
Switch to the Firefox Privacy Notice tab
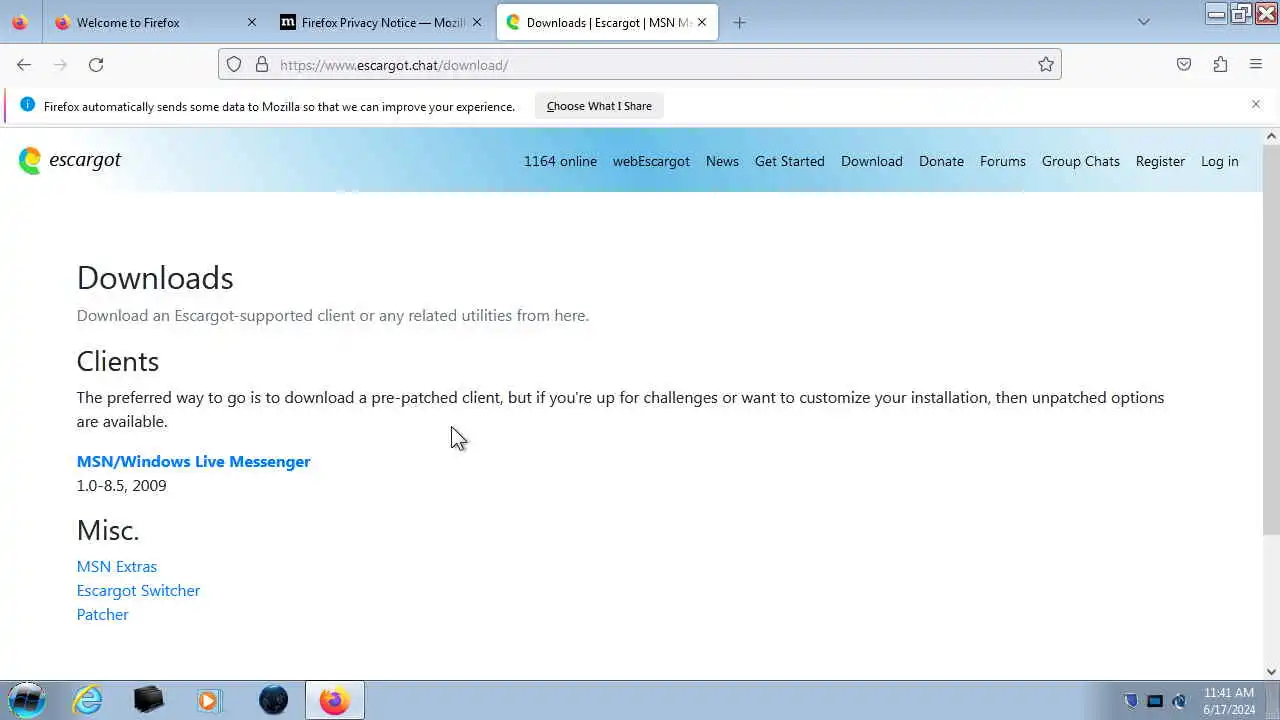(x=381, y=22)
